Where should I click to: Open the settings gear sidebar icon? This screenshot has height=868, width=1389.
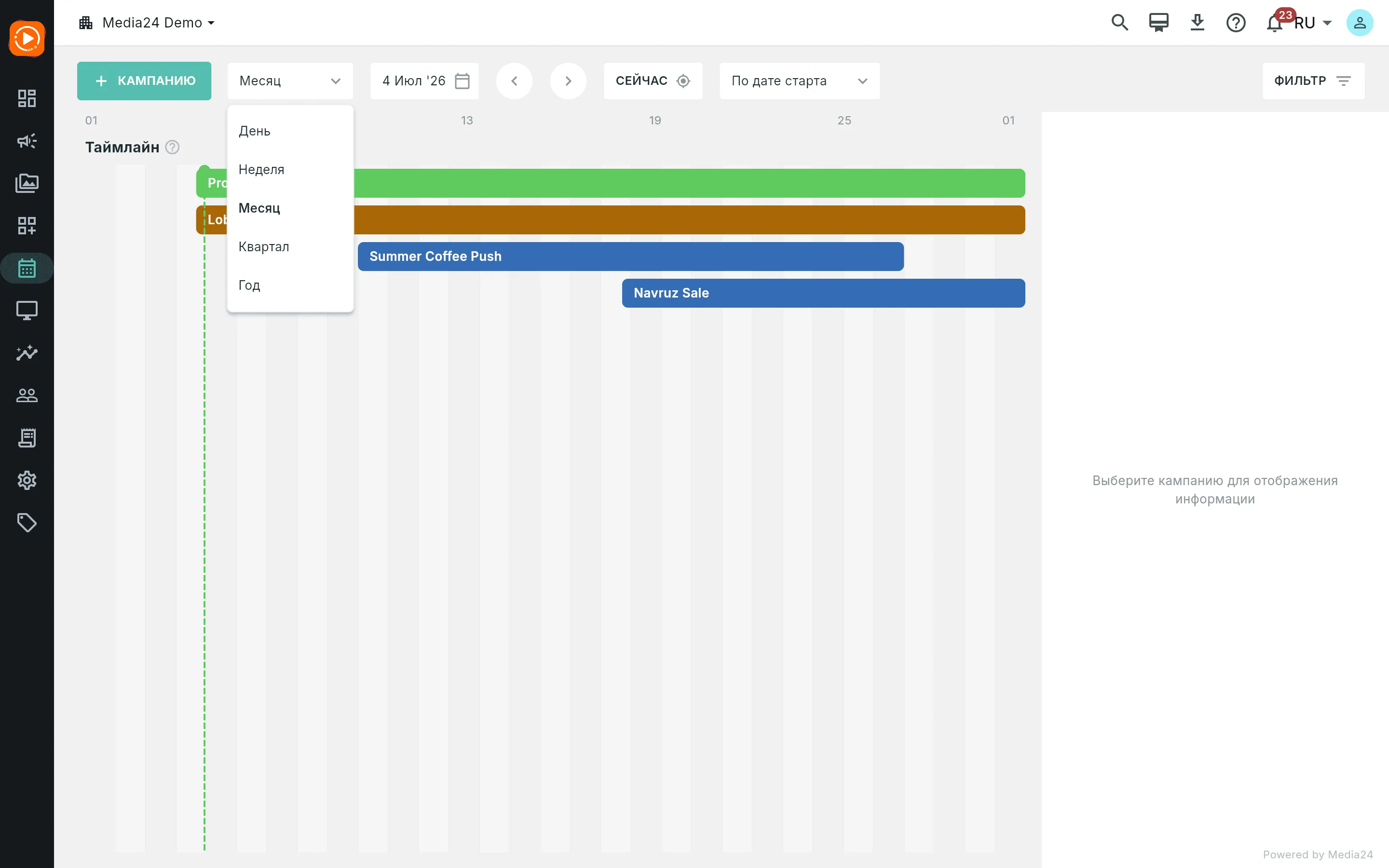click(27, 480)
